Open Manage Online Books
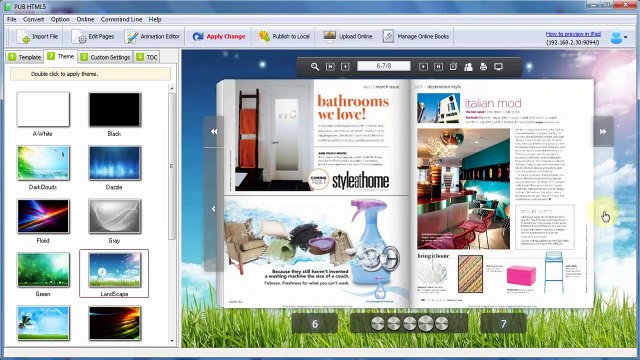 click(x=416, y=36)
